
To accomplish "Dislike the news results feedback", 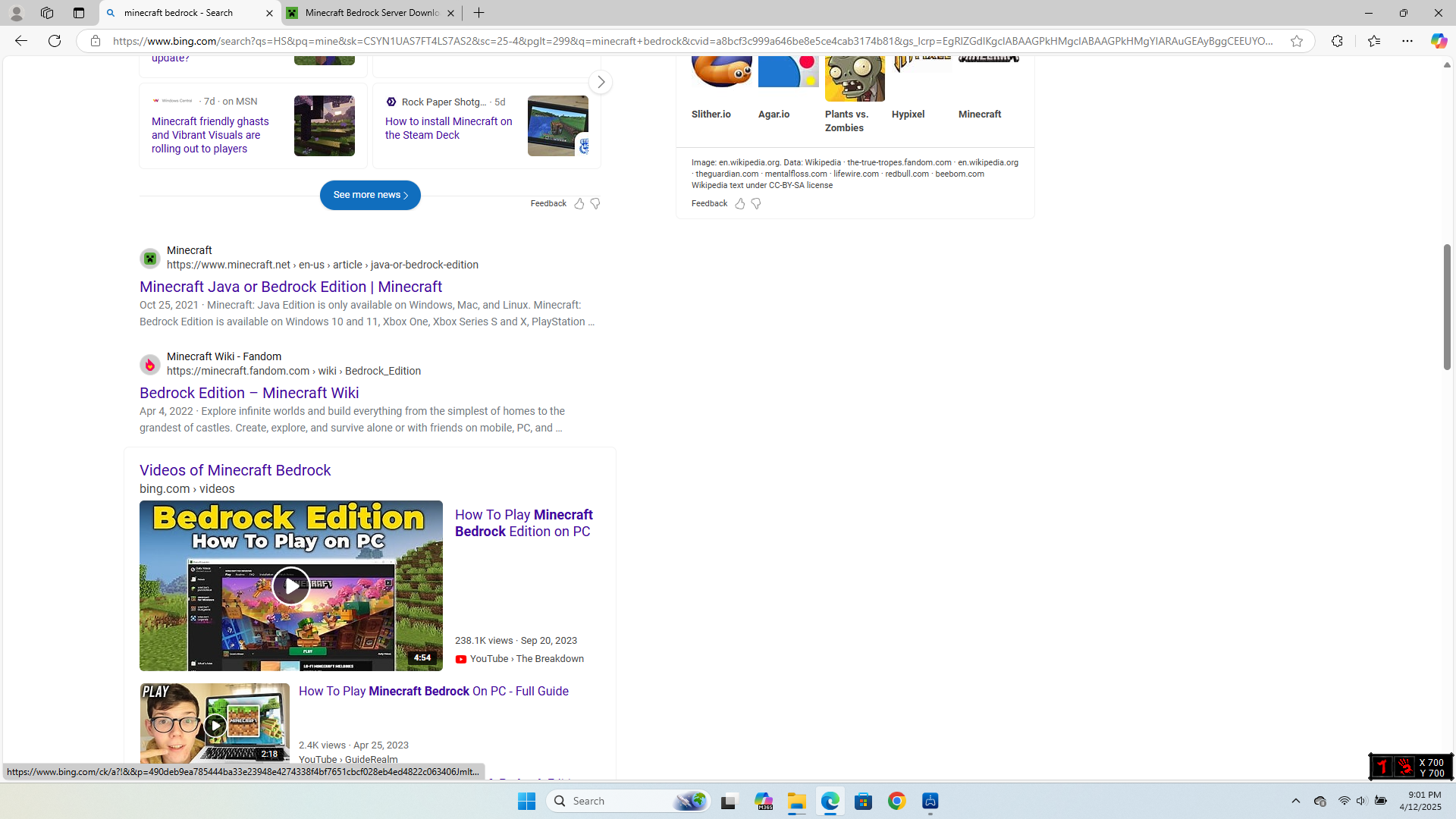I will pos(595,203).
